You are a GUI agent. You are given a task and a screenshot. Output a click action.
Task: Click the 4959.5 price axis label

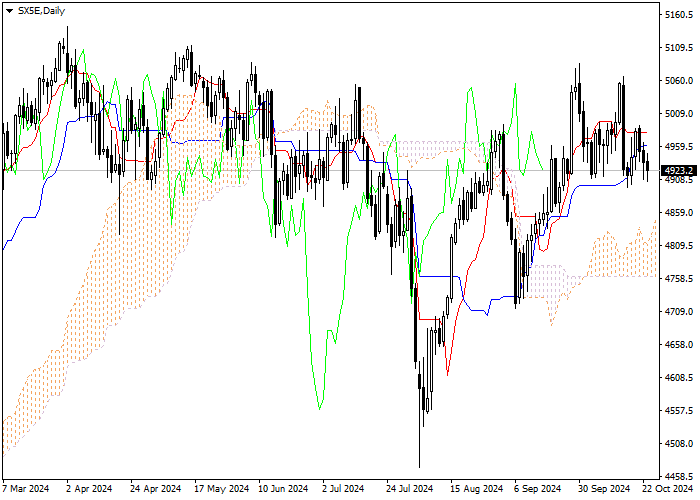tap(679, 147)
